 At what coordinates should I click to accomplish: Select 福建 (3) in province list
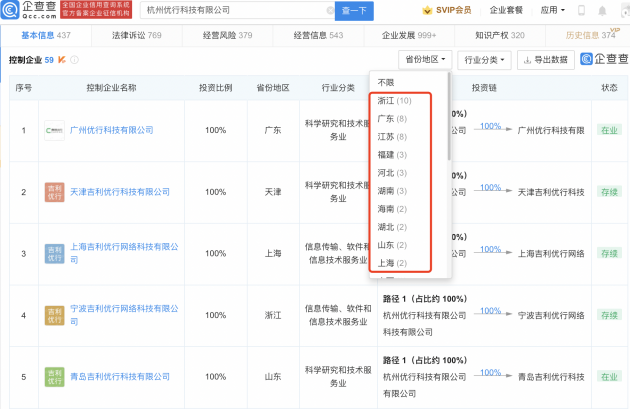(x=392, y=155)
